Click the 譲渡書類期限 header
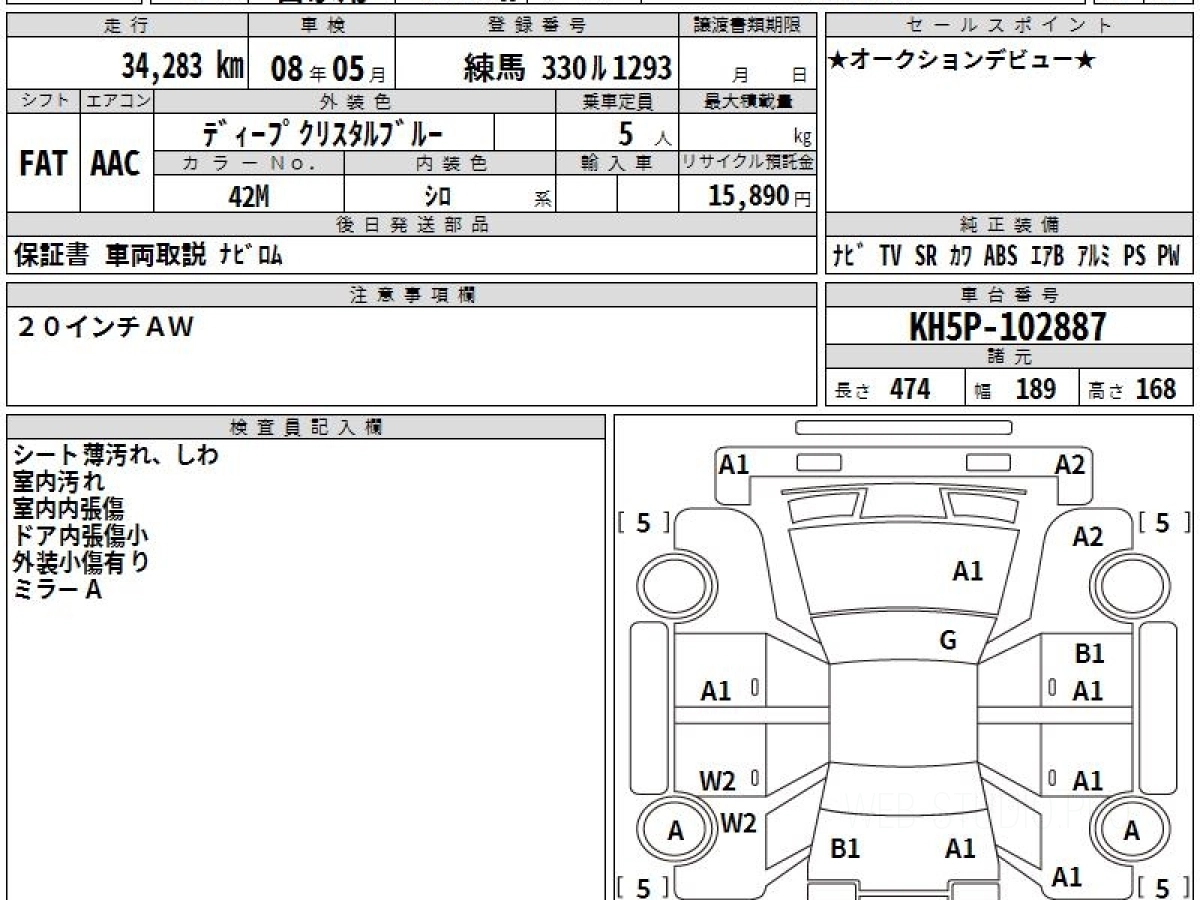 pyautogui.click(x=749, y=26)
